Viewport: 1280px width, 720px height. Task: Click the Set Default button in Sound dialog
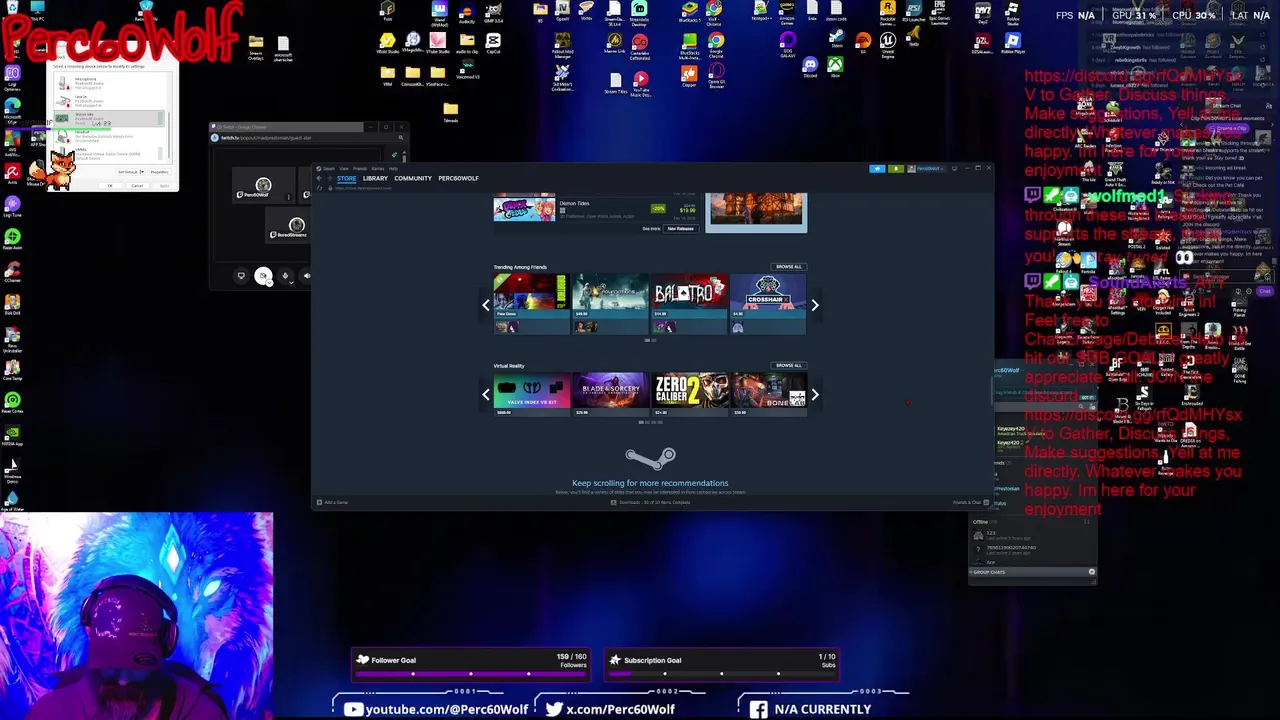pos(127,172)
